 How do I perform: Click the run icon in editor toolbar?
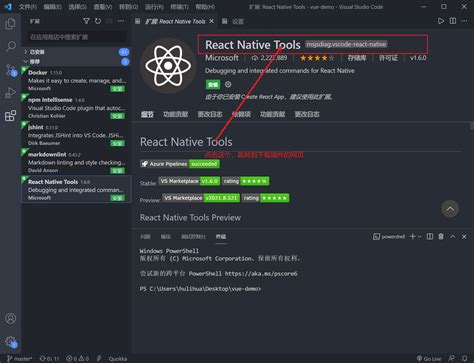click(x=441, y=21)
